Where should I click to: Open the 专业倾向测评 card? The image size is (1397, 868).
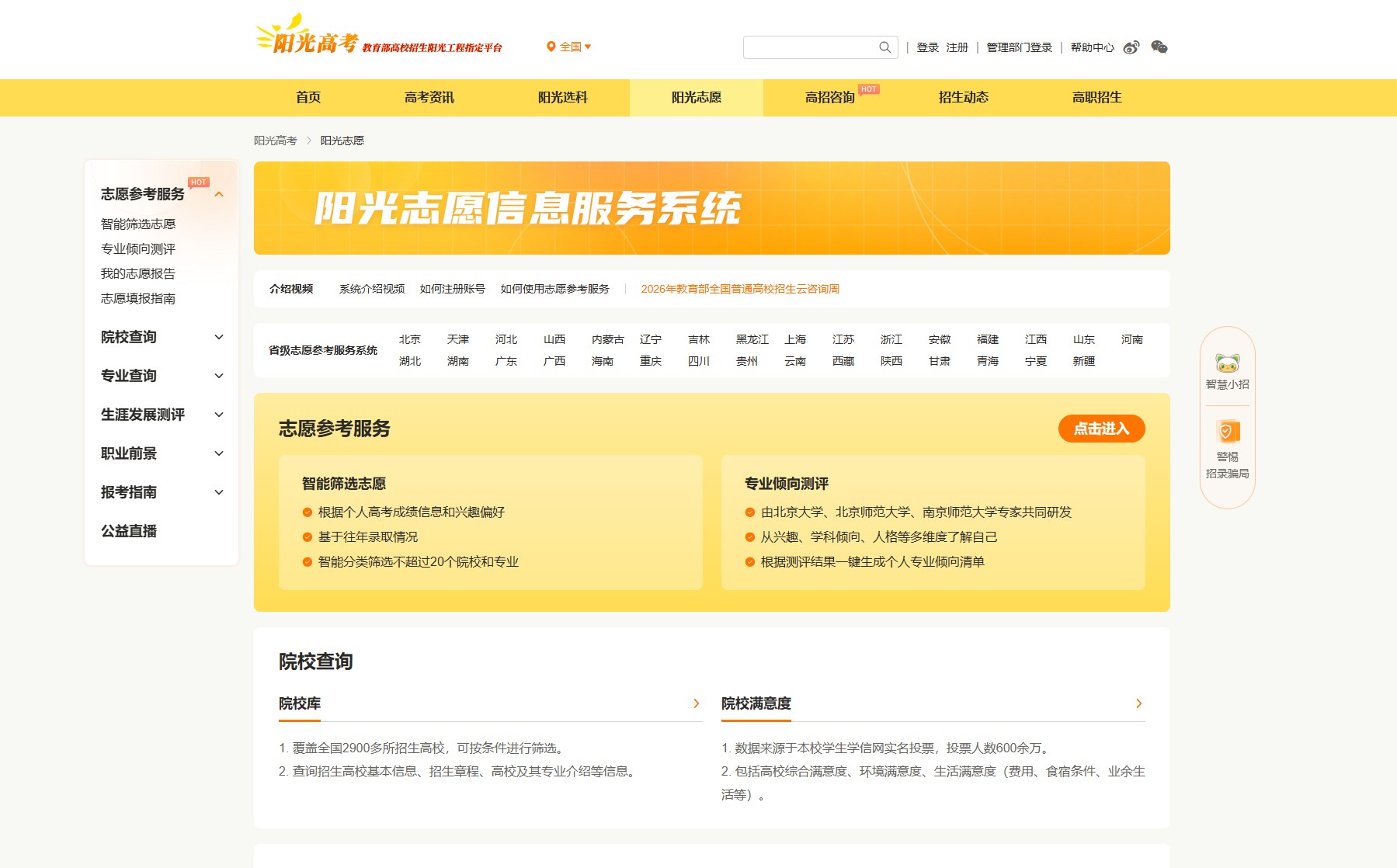[x=933, y=523]
